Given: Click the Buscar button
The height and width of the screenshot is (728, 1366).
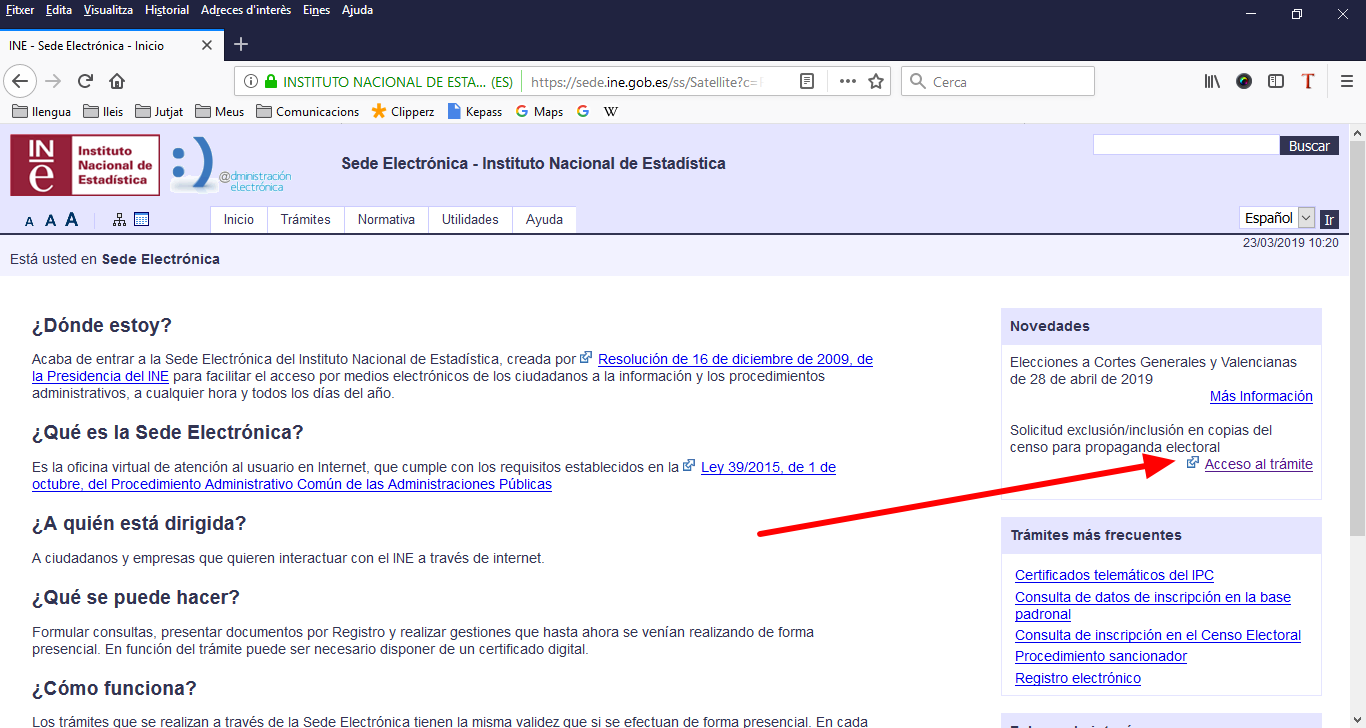Looking at the screenshot, I should point(1308,146).
